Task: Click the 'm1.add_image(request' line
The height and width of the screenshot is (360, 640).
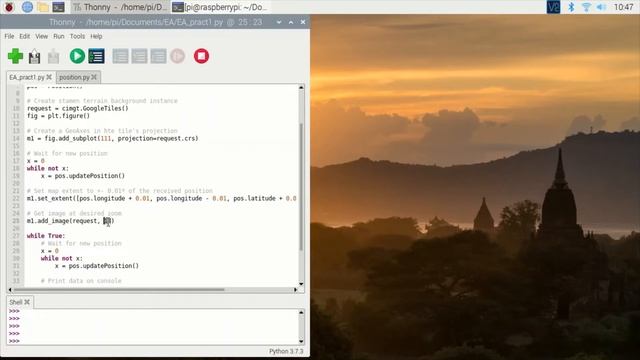Action: (71, 221)
